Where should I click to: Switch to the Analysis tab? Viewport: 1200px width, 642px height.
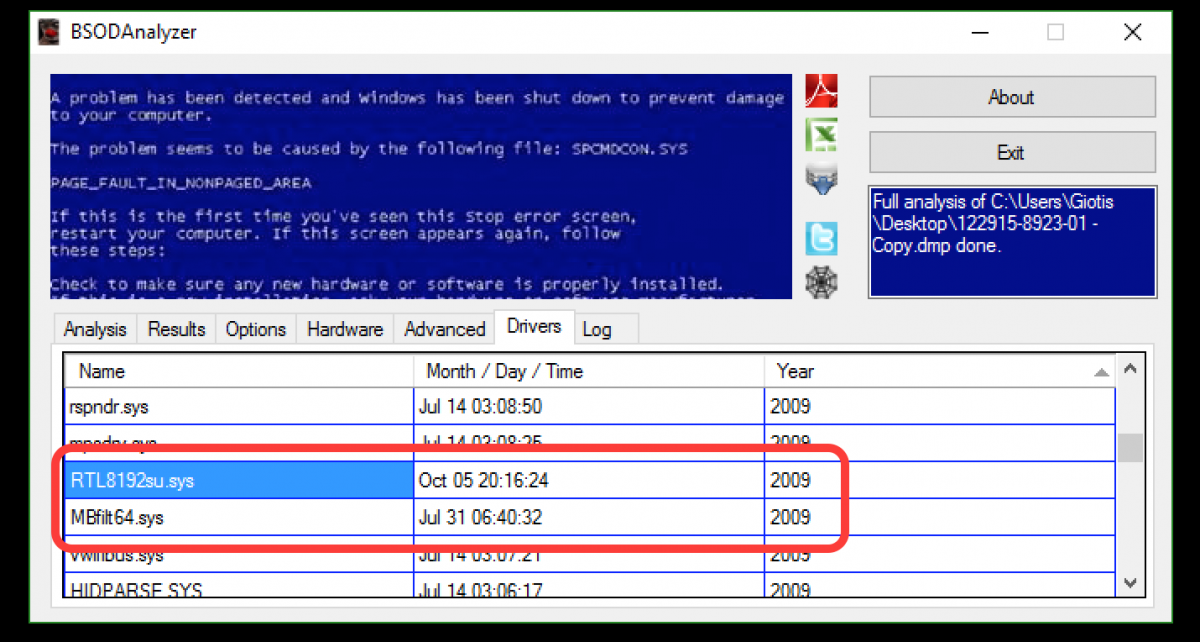pos(95,329)
